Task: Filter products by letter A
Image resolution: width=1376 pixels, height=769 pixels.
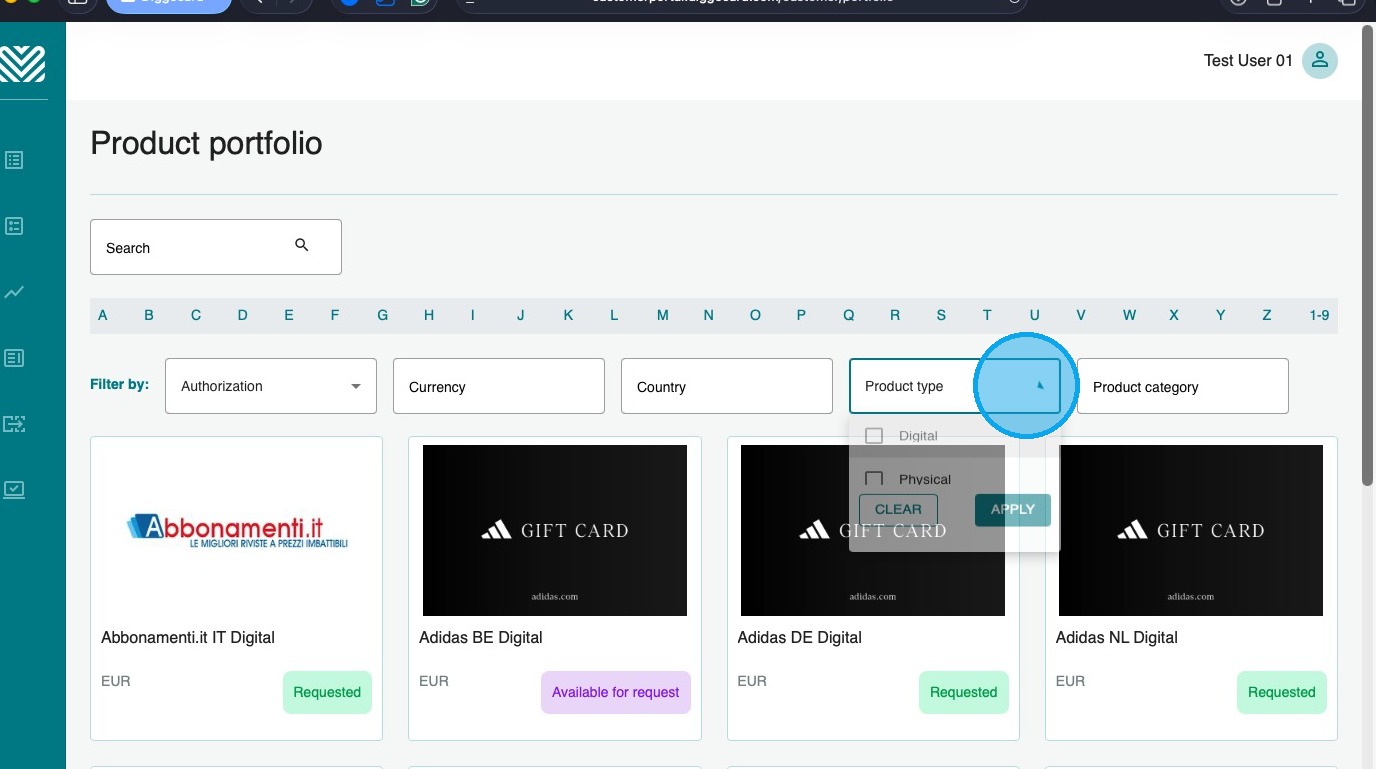Action: click(103, 315)
